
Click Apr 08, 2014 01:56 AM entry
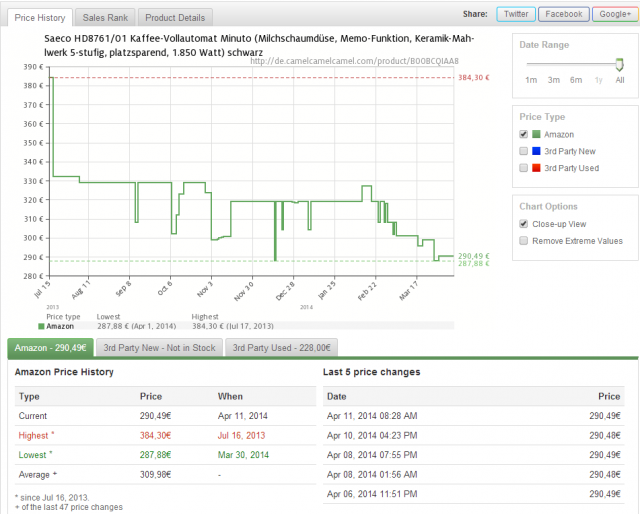[x=372, y=475]
